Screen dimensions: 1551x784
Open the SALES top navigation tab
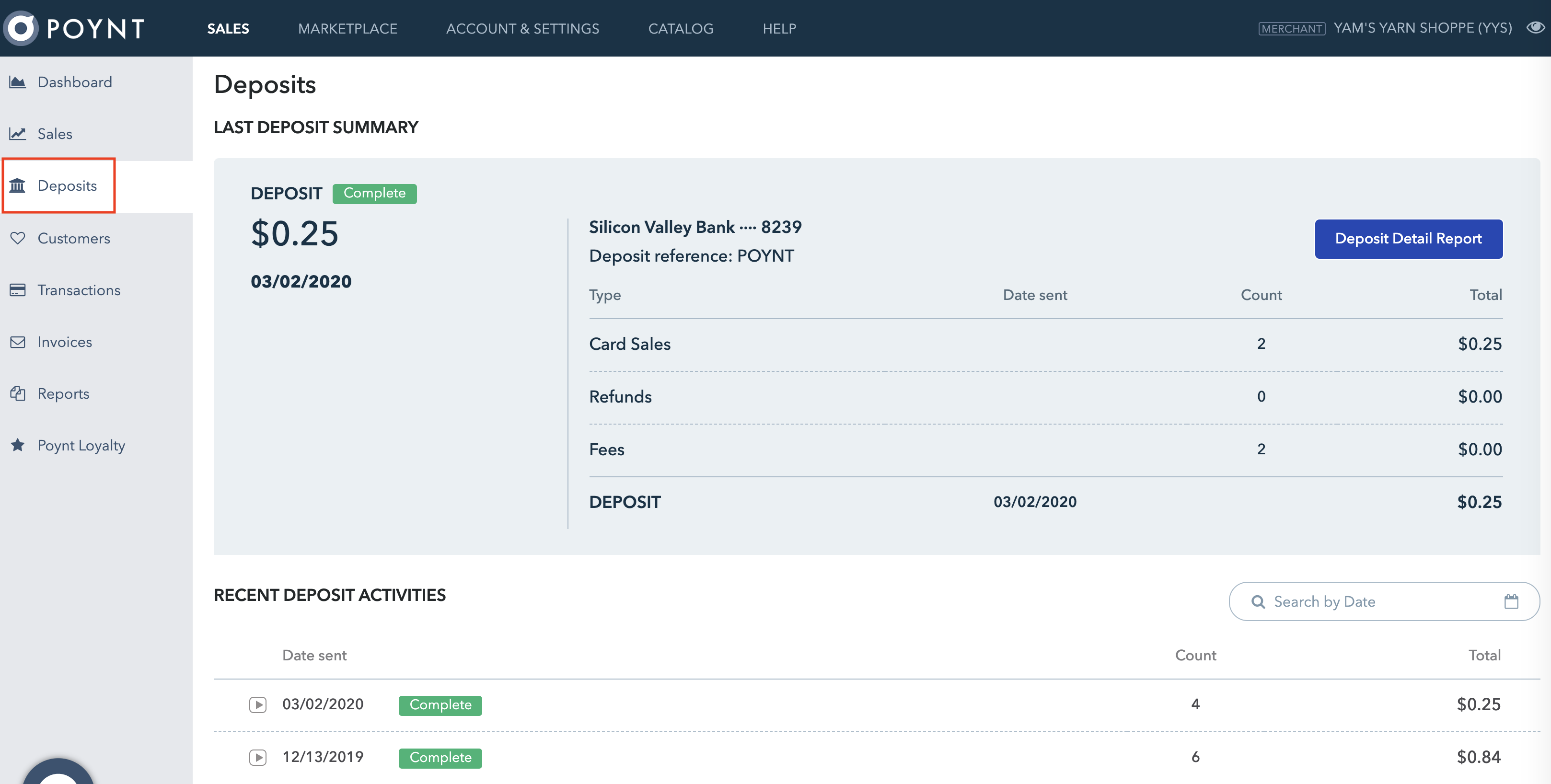(x=228, y=28)
